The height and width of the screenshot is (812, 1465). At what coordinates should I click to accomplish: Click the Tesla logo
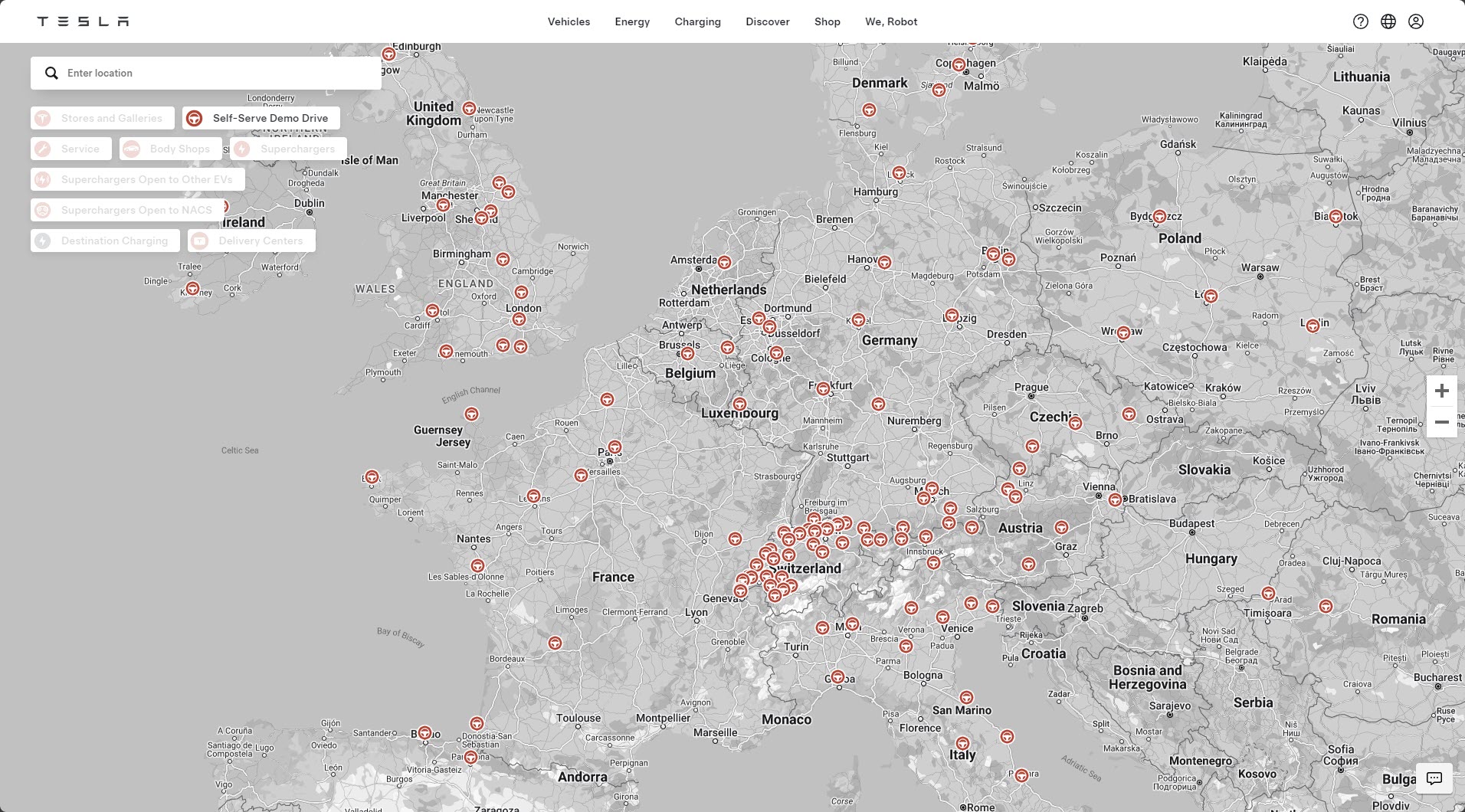point(83,21)
